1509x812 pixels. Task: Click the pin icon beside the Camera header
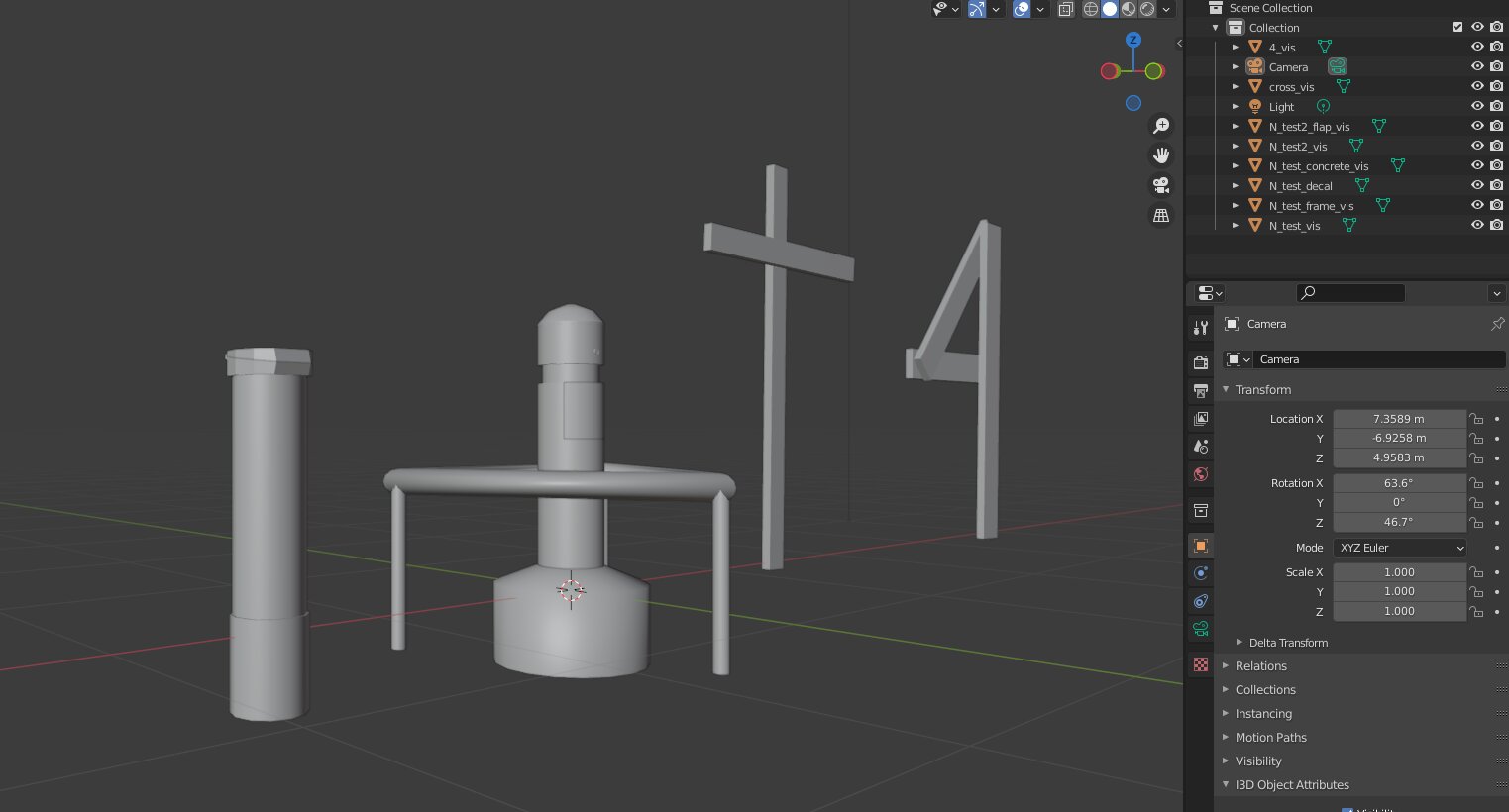pos(1497,324)
